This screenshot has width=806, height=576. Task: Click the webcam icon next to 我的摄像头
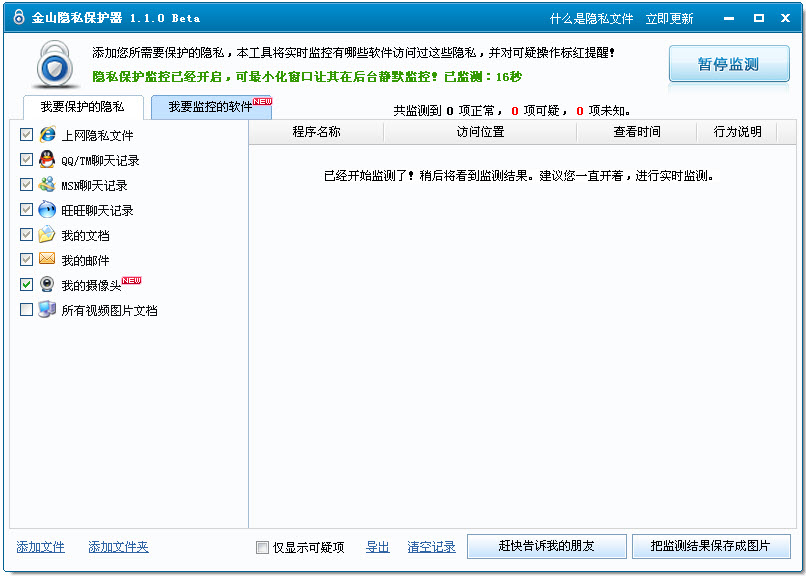[47, 284]
